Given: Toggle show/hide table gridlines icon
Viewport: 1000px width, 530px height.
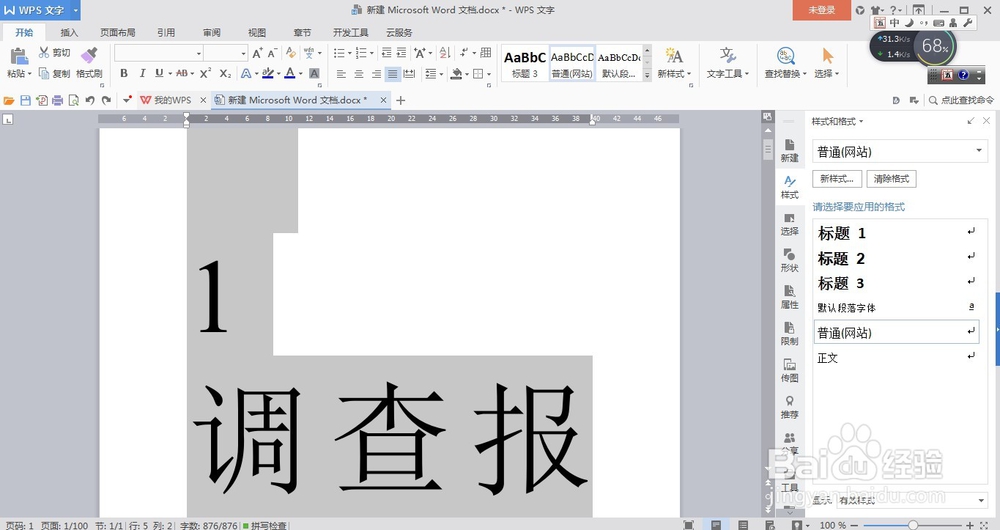Looking at the screenshot, I should point(486,53).
